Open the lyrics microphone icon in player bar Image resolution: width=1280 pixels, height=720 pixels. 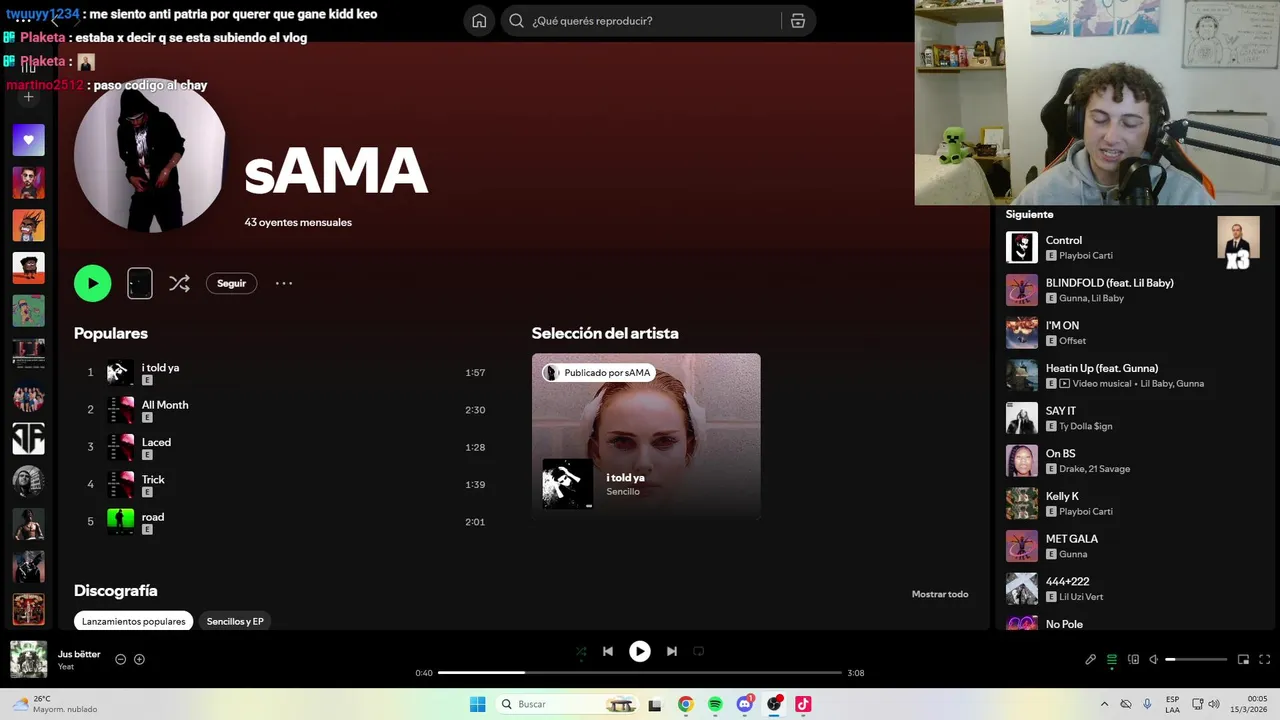click(x=1091, y=659)
